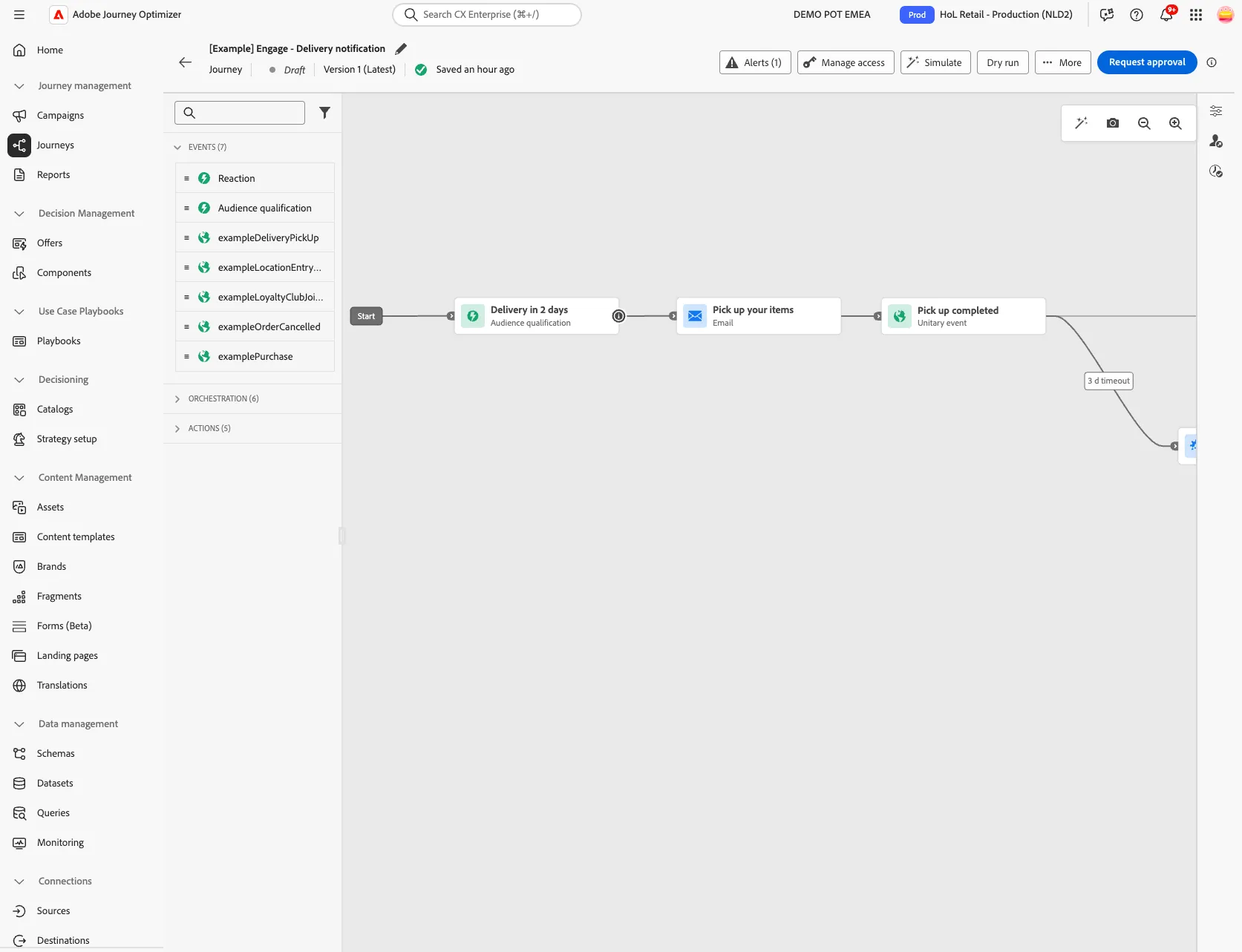
Task: Click the Adobe logo icon
Action: click(x=59, y=15)
